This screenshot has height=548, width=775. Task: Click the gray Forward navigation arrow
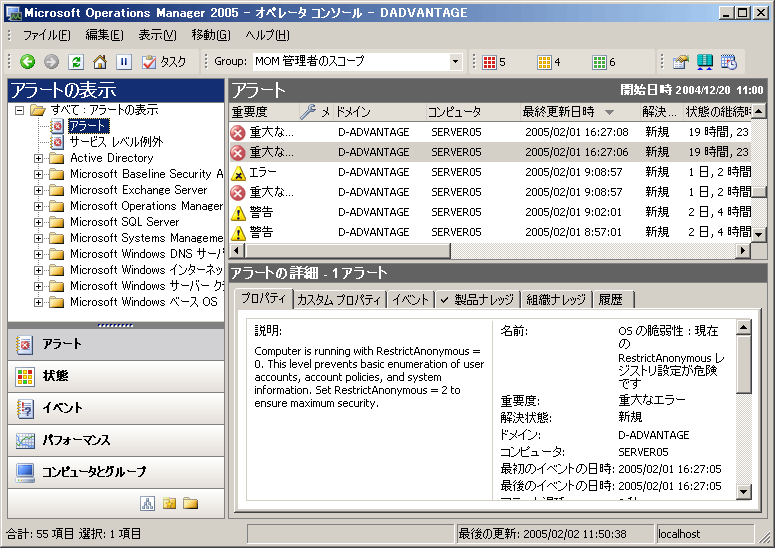51,62
